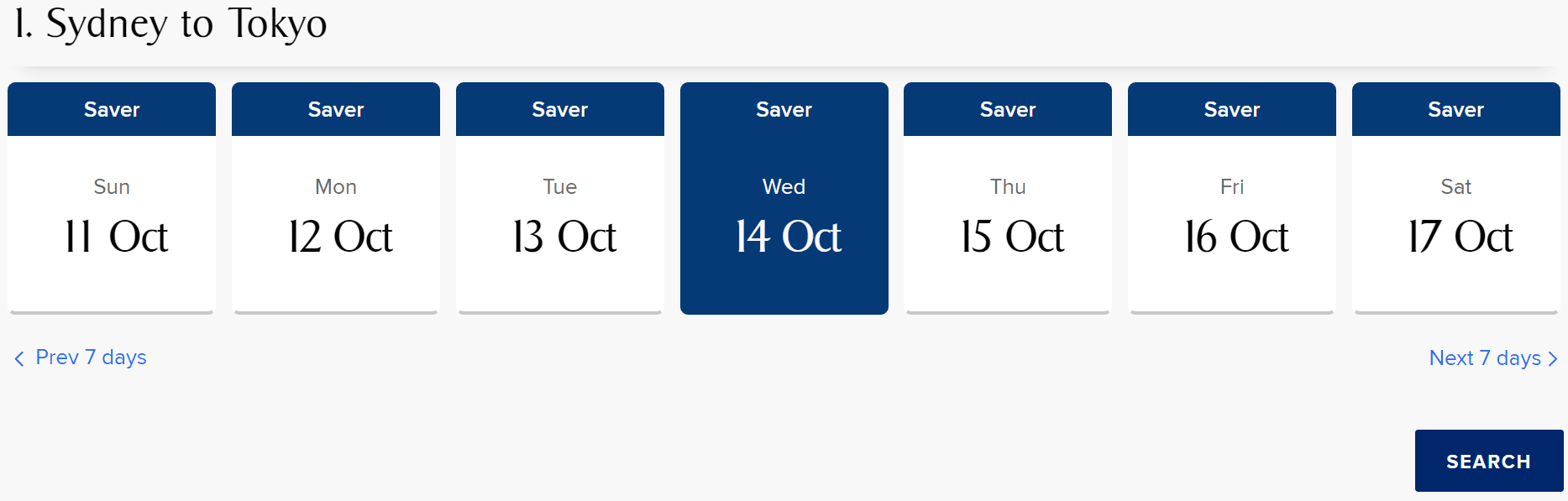Click the Saver header above 15 Oct

tap(1008, 109)
